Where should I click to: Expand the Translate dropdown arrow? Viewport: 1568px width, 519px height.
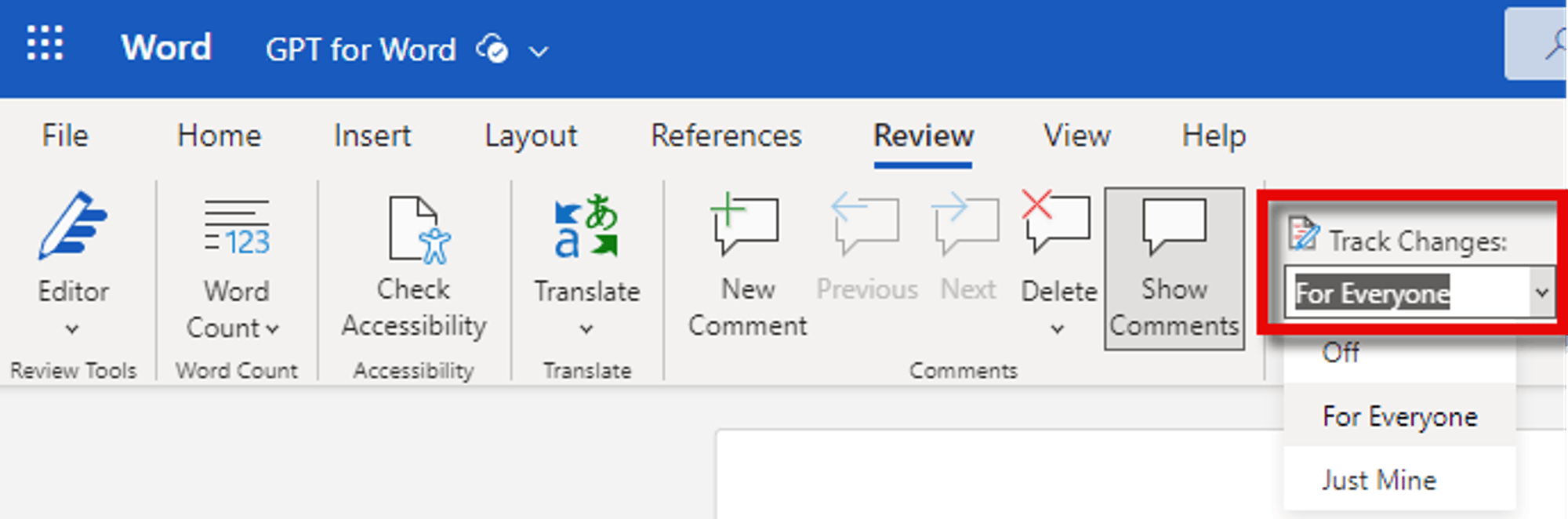[x=586, y=329]
